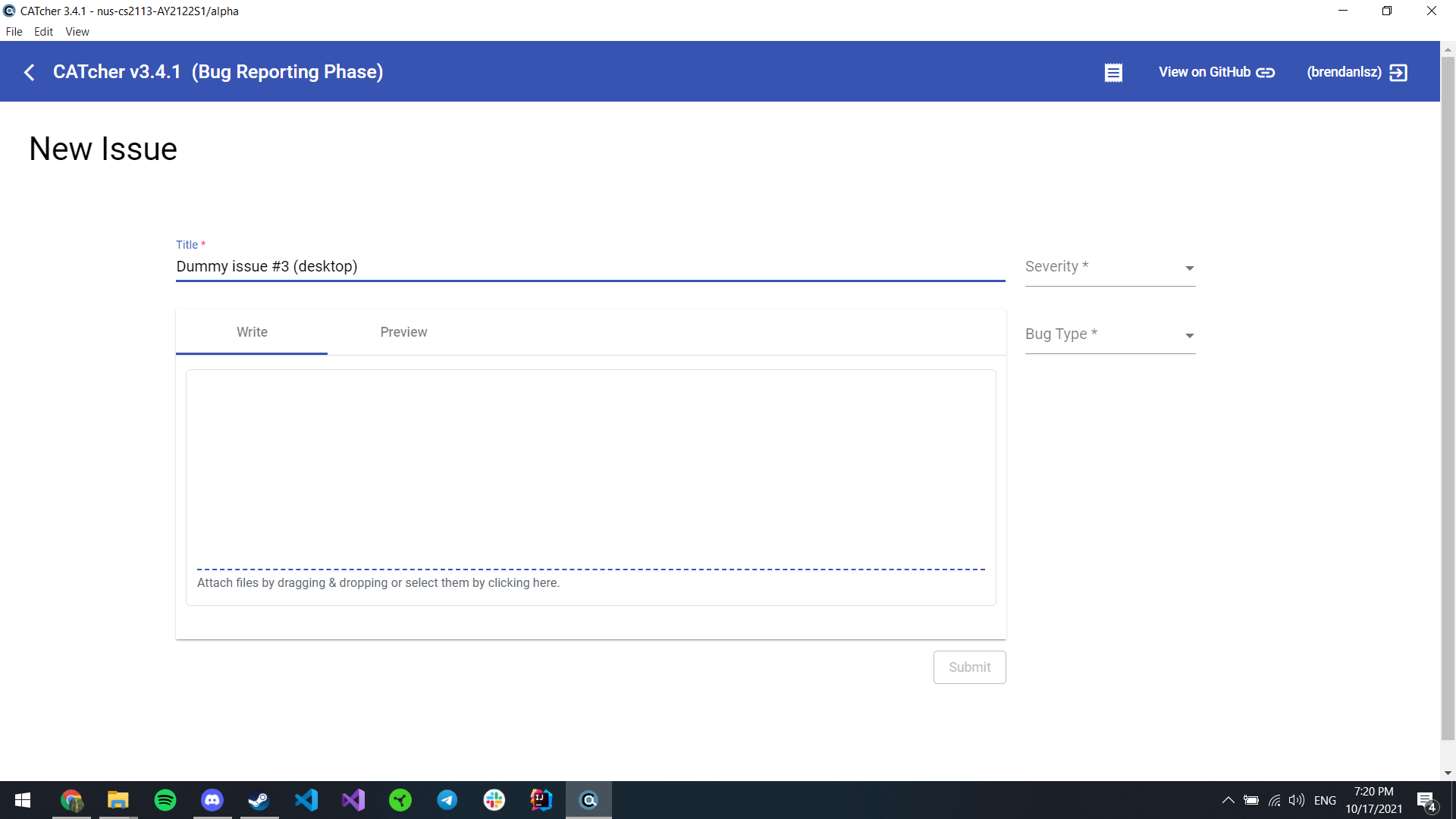Open the issue list receipt icon
This screenshot has width=1456, height=819.
tap(1112, 73)
